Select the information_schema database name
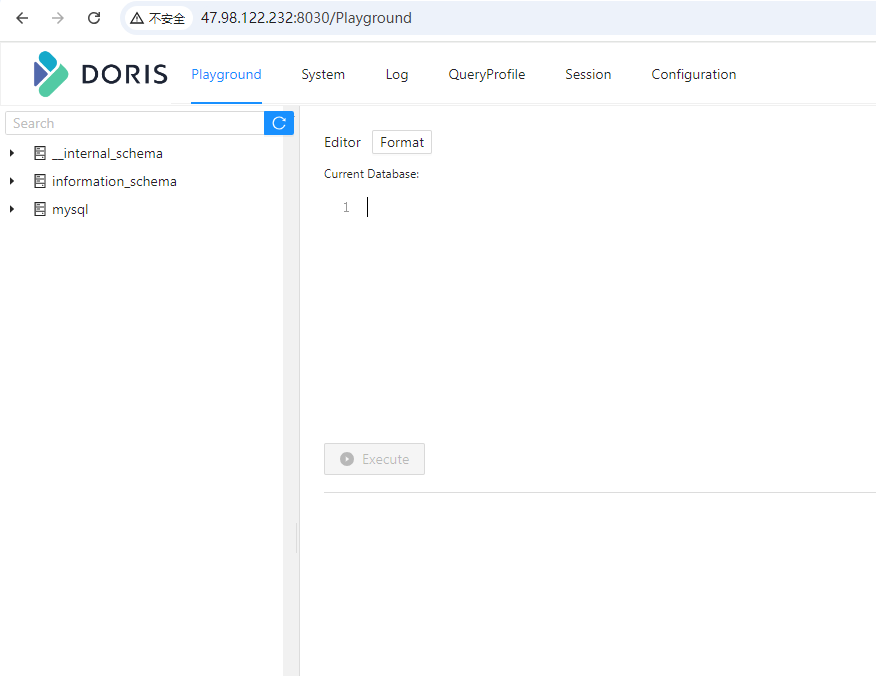 pyautogui.click(x=114, y=181)
